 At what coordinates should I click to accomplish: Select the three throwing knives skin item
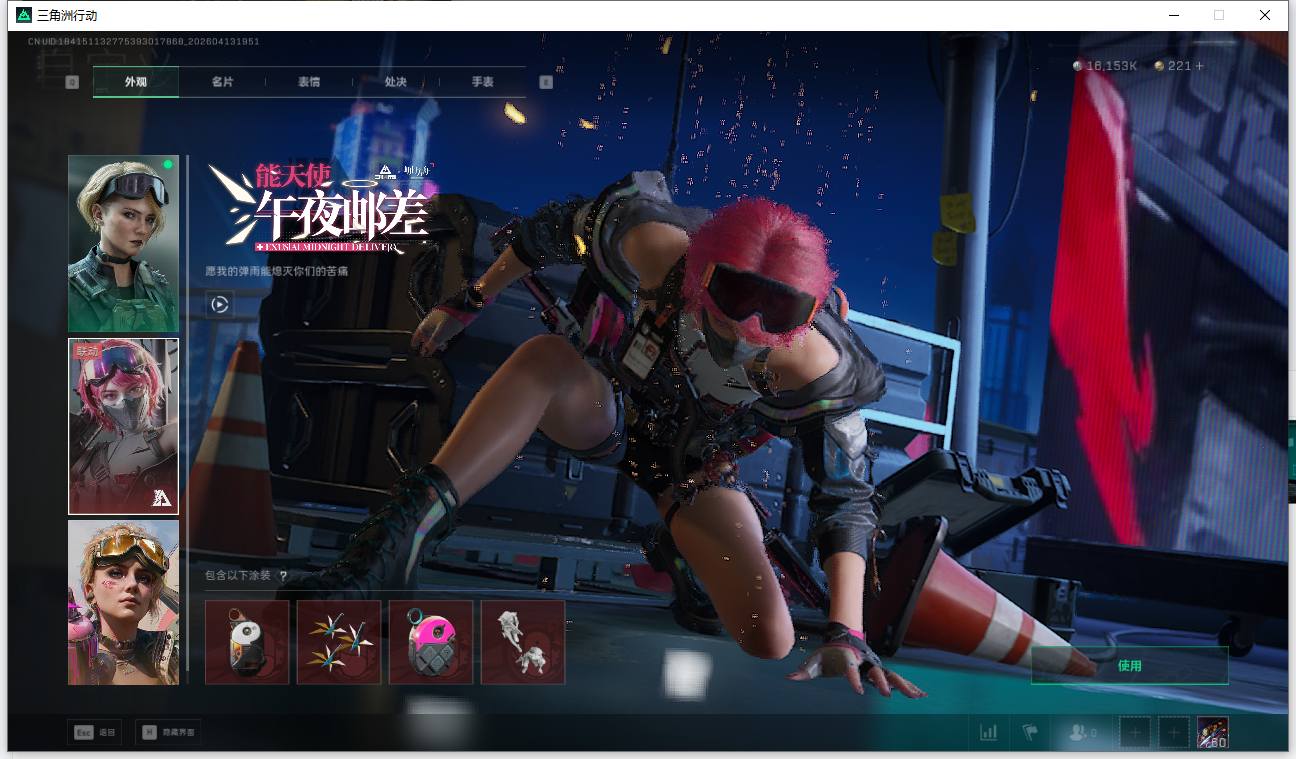coord(339,642)
